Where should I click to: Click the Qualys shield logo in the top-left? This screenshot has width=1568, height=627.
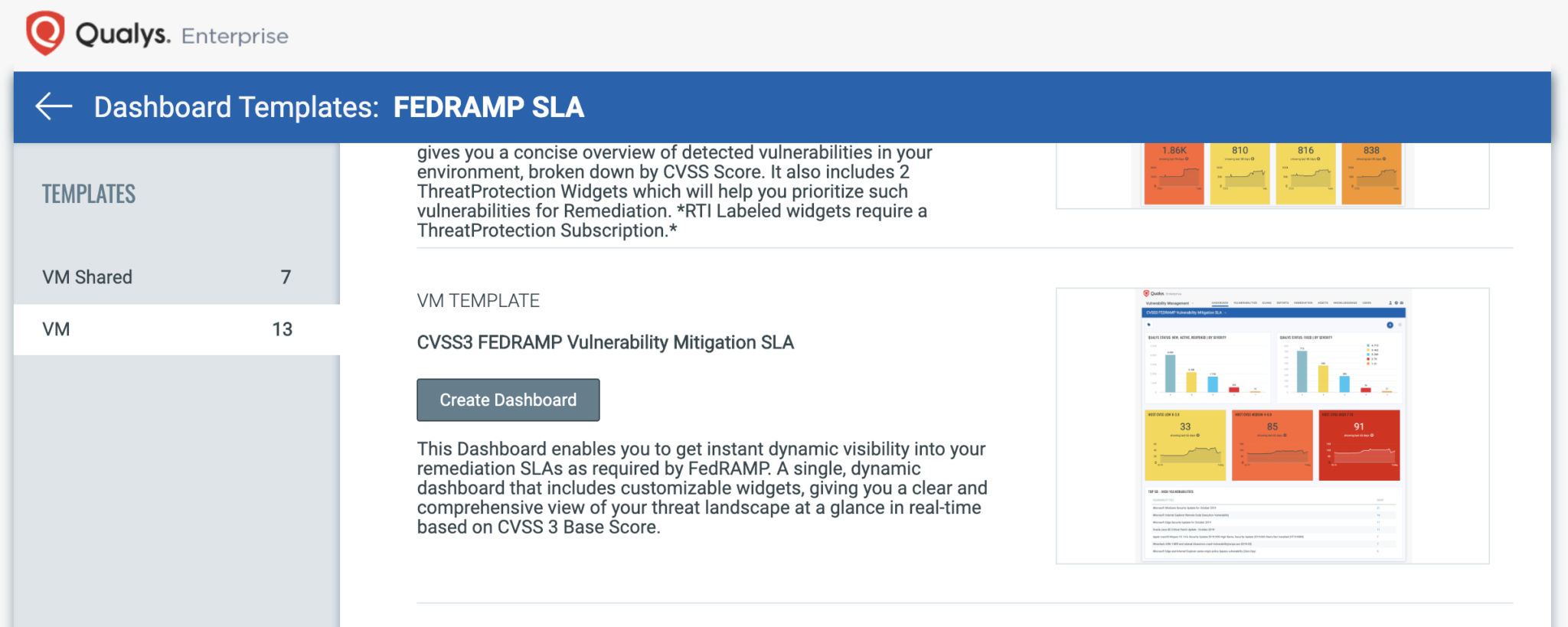click(x=44, y=32)
